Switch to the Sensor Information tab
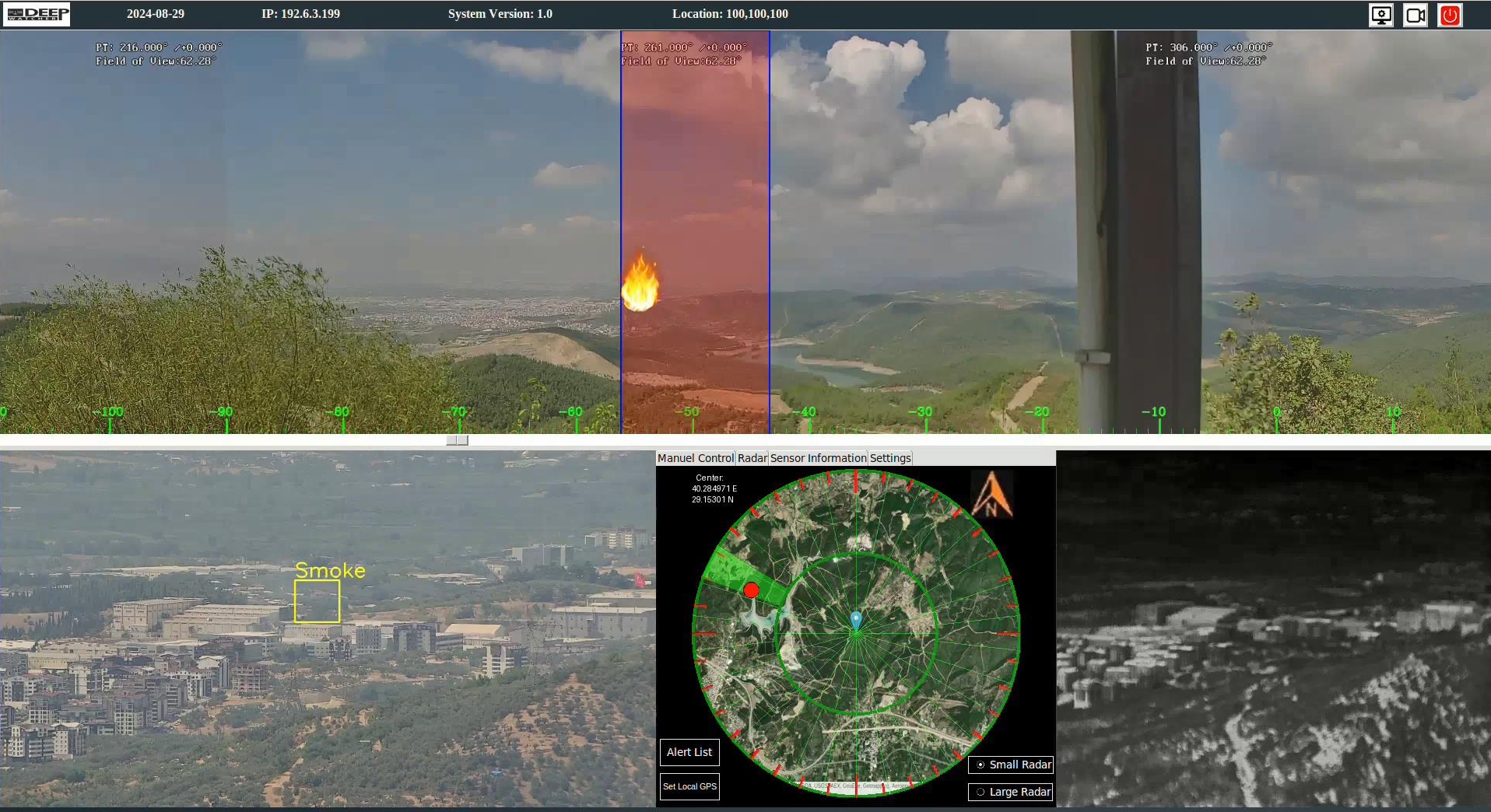 (818, 458)
